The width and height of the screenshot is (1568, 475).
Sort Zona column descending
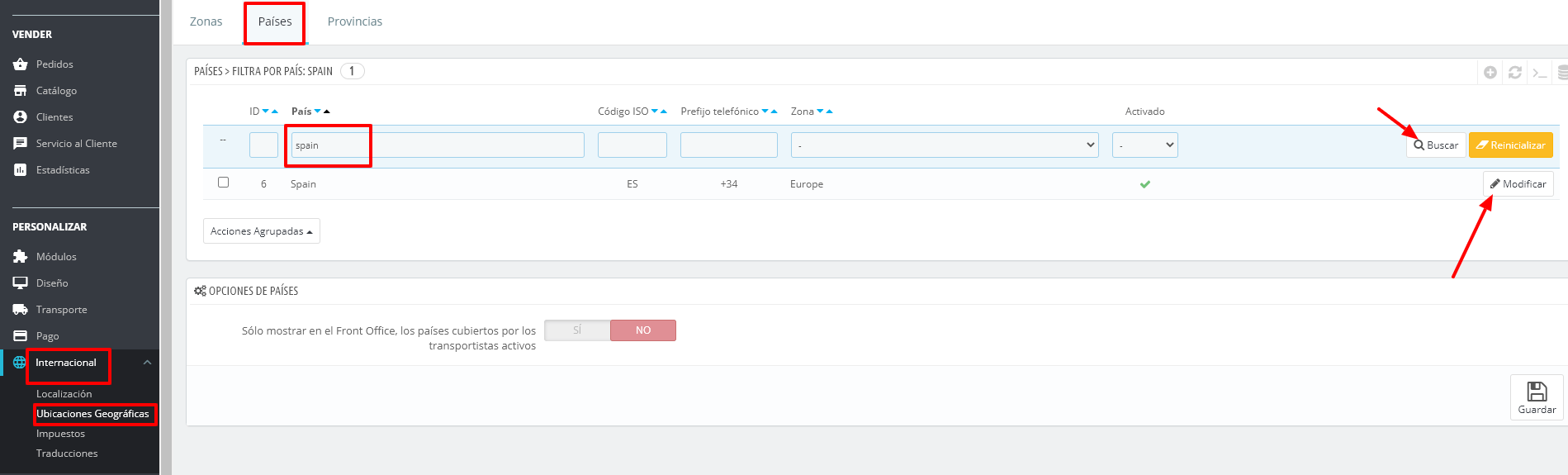click(x=821, y=112)
